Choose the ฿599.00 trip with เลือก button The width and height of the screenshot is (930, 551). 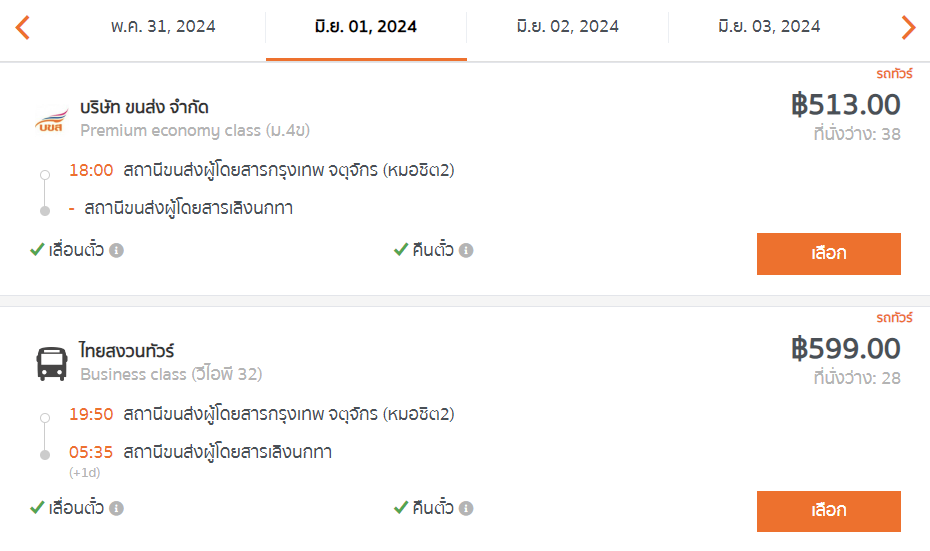pos(829,511)
